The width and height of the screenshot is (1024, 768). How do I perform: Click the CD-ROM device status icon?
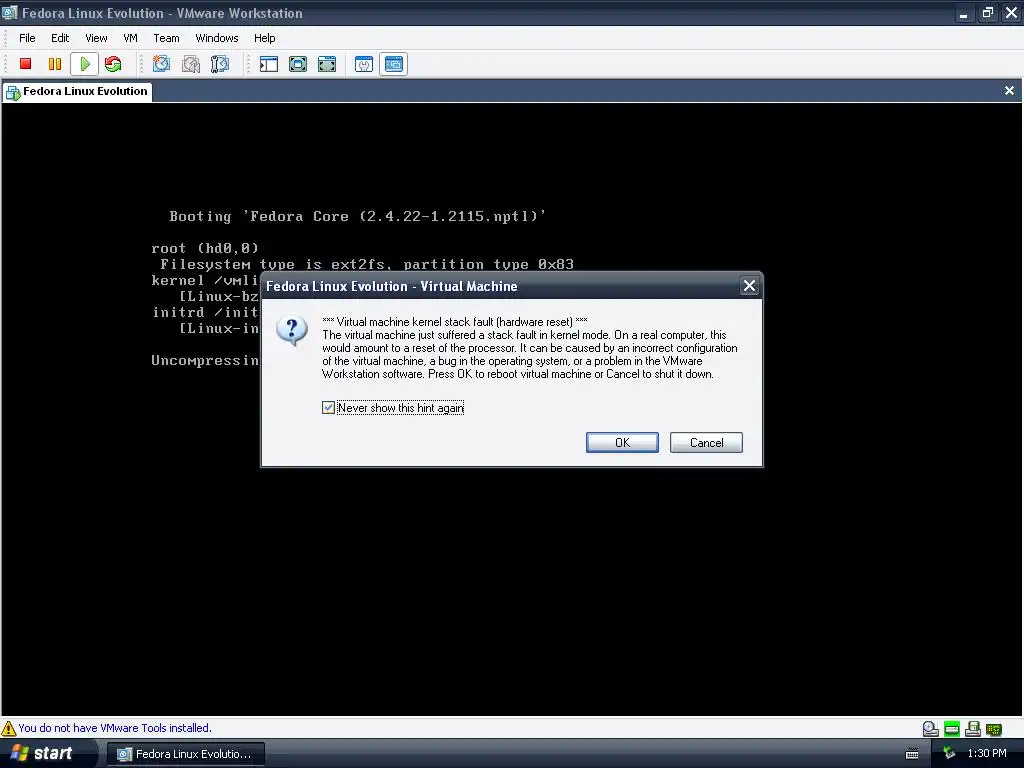(x=931, y=729)
